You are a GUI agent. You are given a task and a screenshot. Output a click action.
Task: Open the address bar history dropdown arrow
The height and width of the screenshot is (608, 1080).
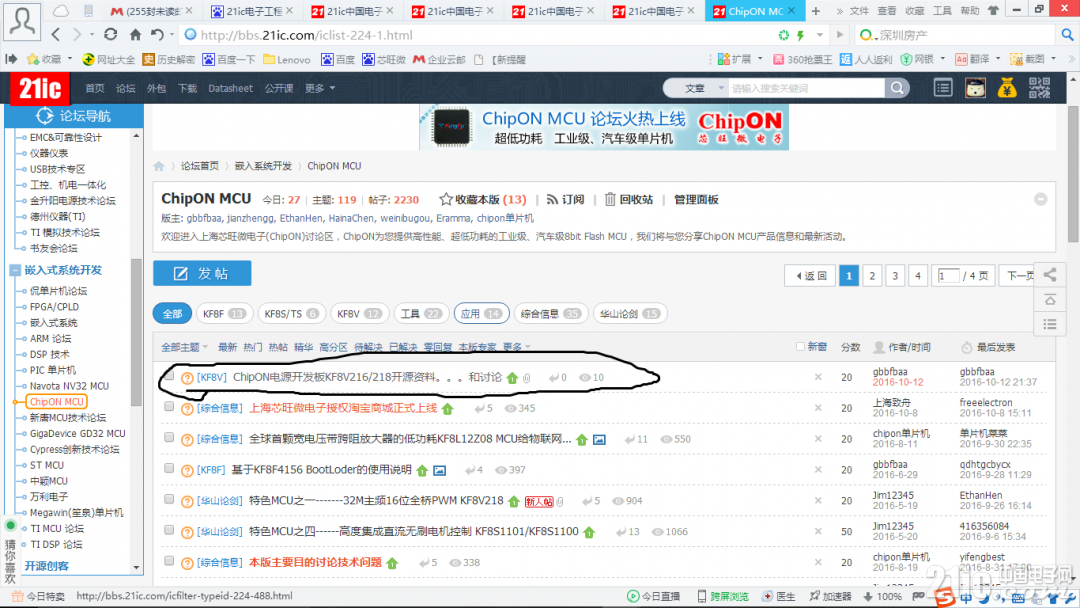point(820,34)
